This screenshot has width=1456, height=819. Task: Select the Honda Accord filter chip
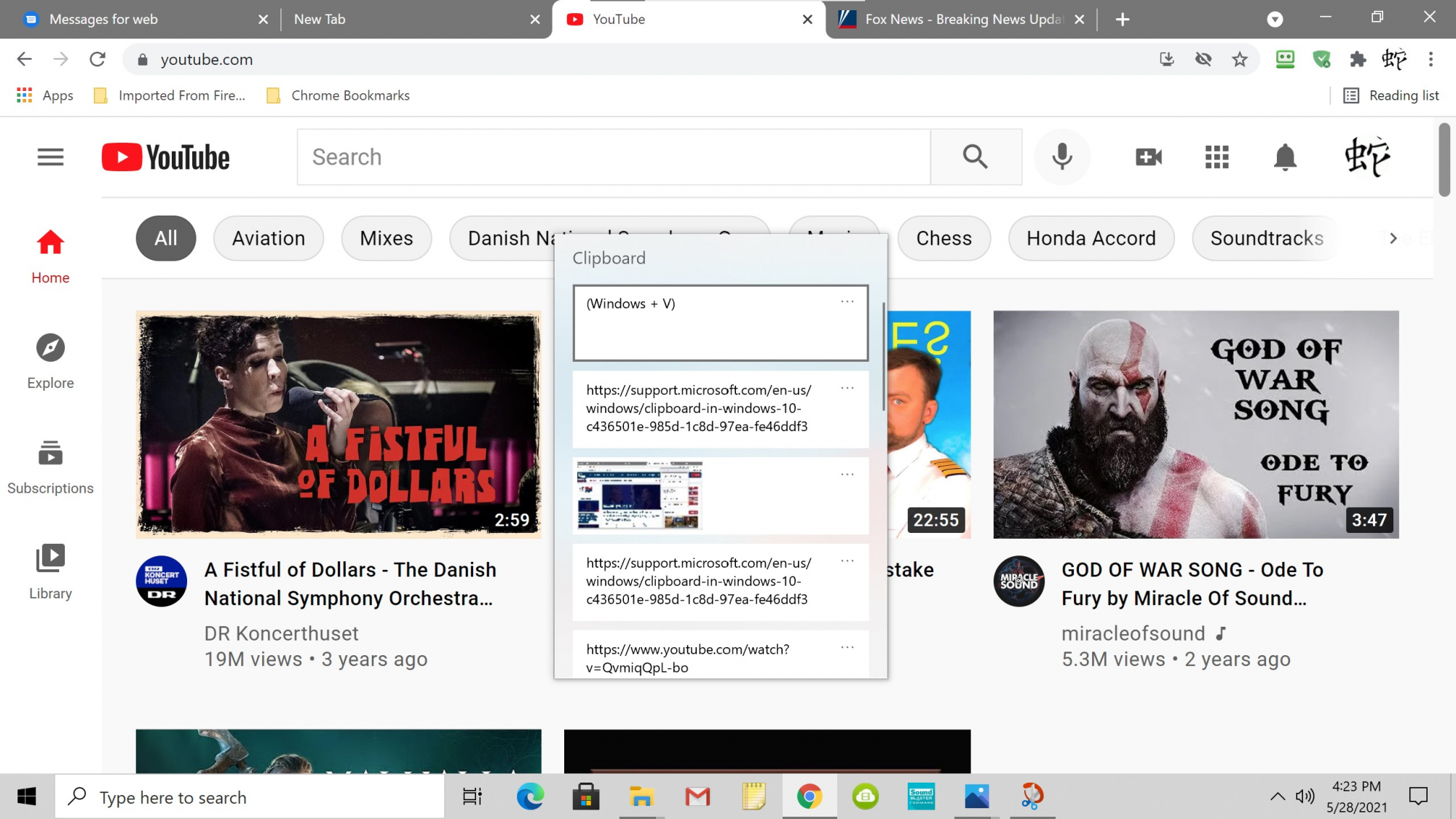coord(1091,238)
